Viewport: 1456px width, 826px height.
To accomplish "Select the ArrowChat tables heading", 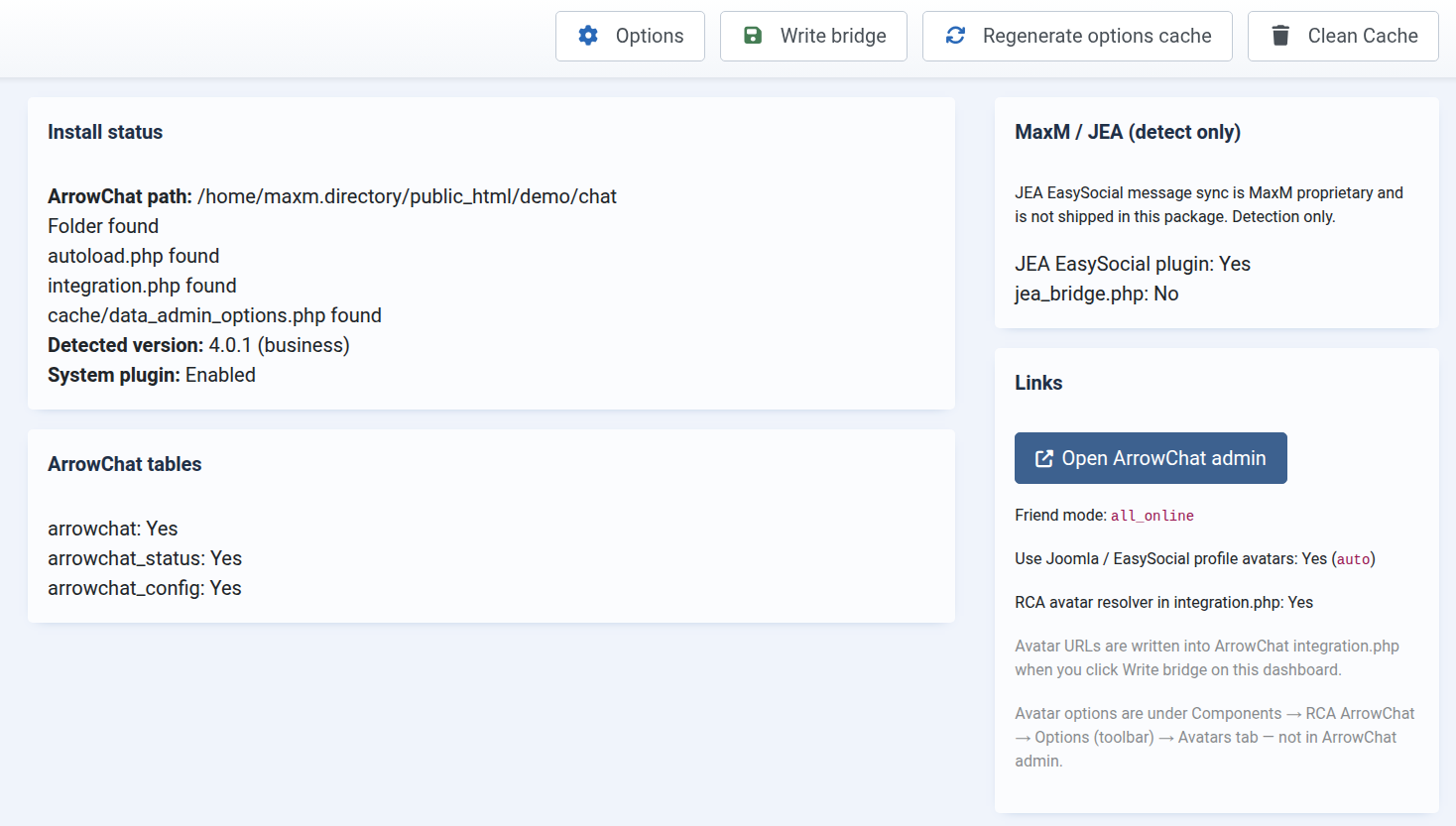I will tap(125, 464).
